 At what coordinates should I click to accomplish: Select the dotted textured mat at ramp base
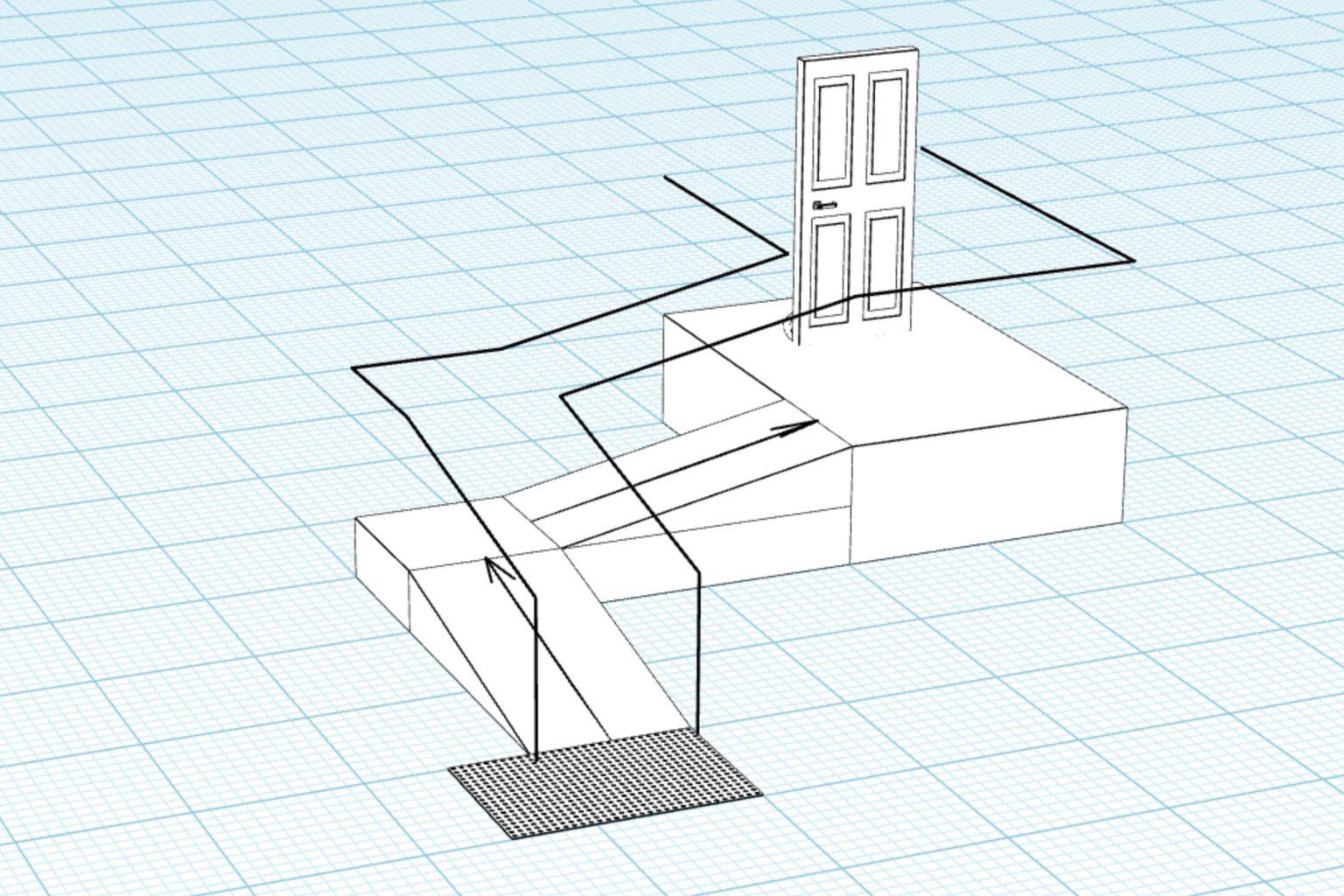click(605, 784)
